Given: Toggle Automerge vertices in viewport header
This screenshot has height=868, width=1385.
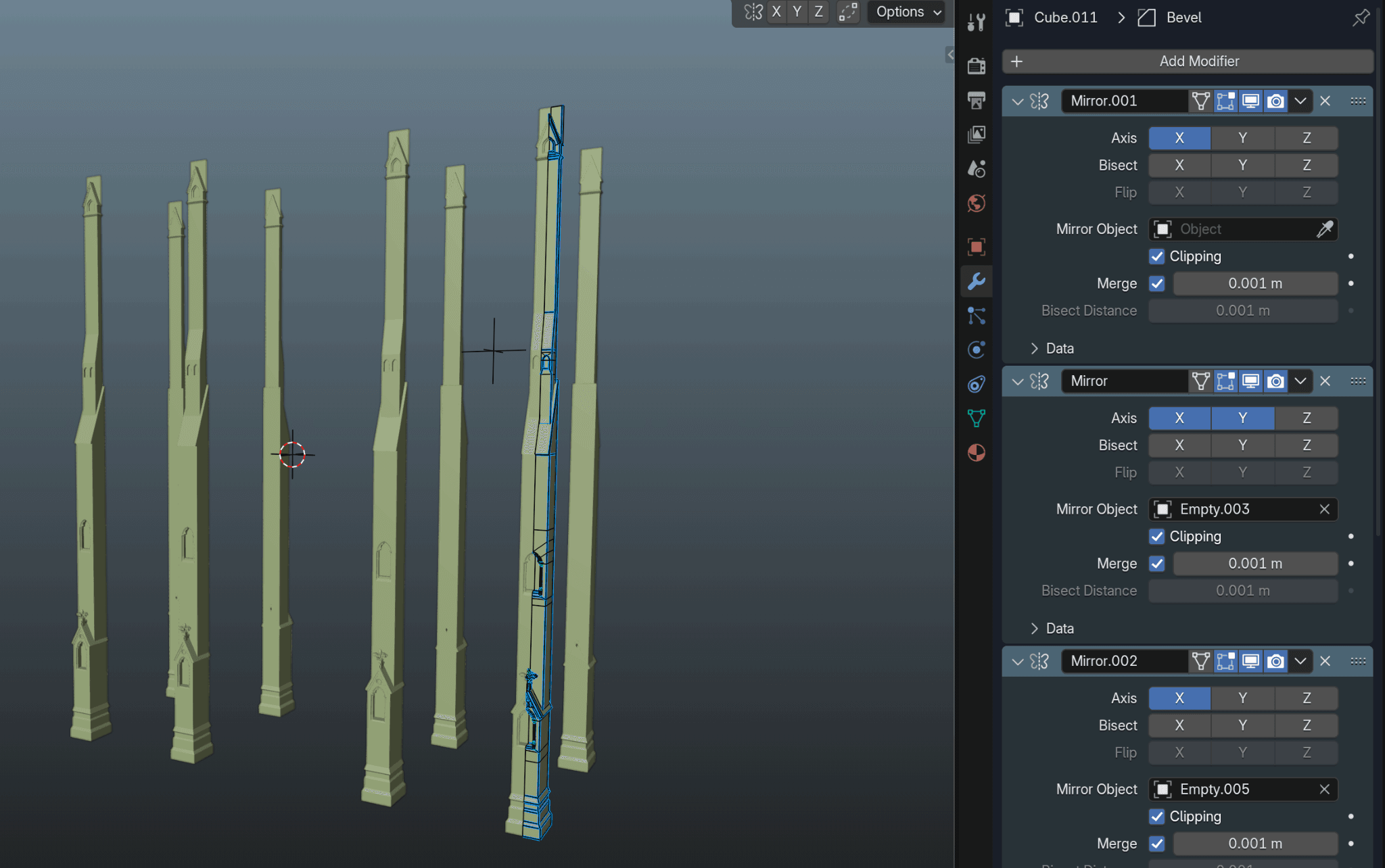Looking at the screenshot, I should pyautogui.click(x=847, y=12).
